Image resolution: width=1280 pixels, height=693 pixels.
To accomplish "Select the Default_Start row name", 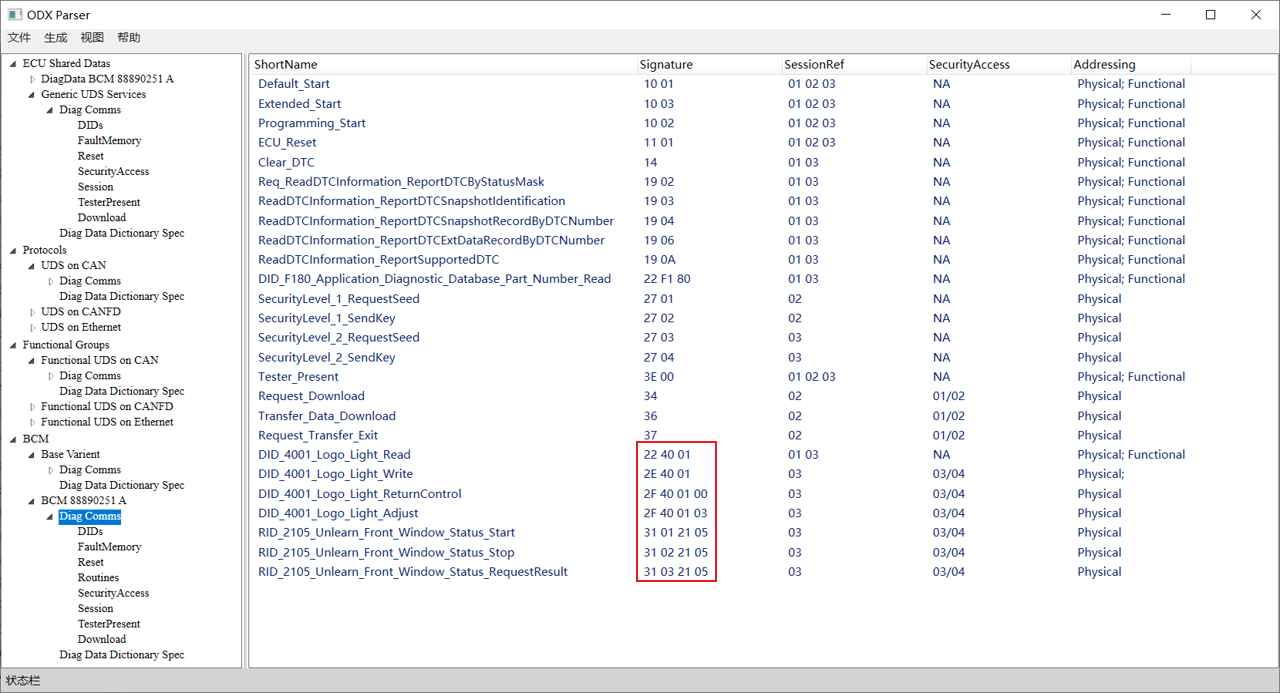I will click(294, 84).
